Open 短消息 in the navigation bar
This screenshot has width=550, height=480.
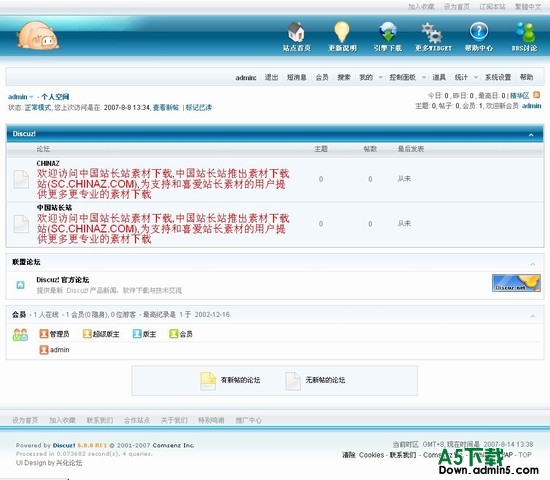[x=297, y=77]
